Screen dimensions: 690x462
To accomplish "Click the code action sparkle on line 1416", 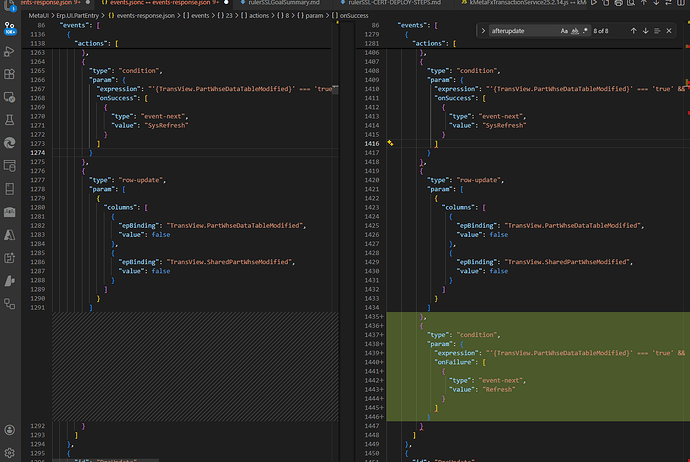I will (x=390, y=143).
